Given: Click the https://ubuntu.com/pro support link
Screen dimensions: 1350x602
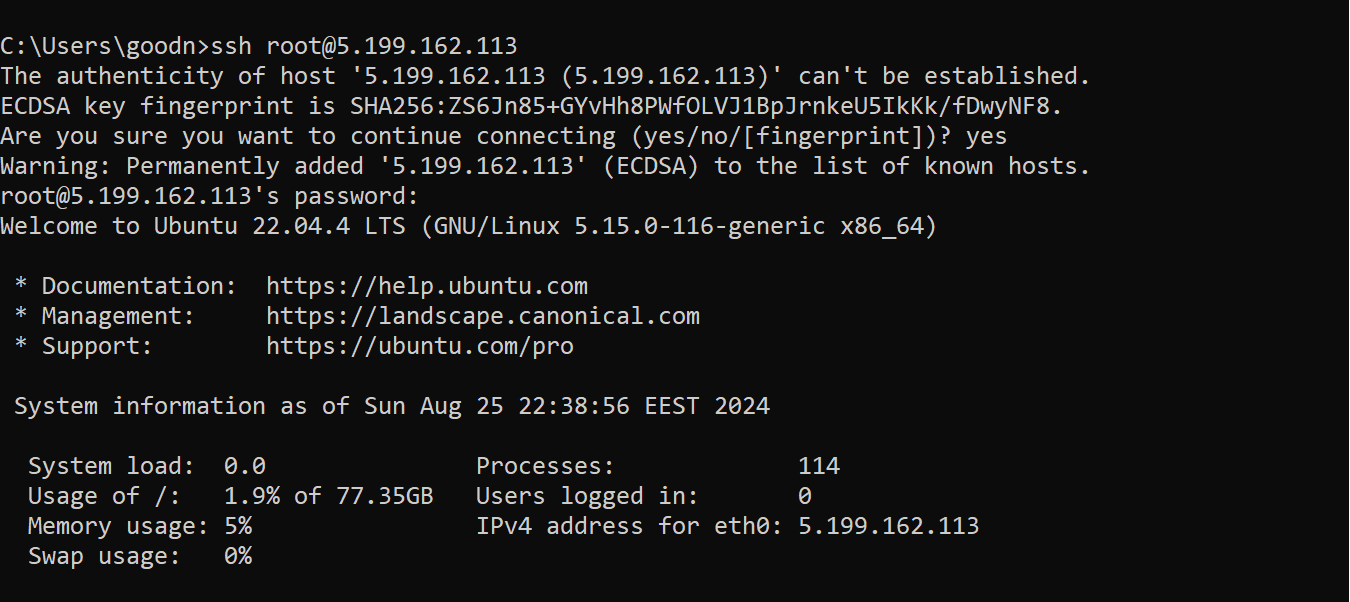Looking at the screenshot, I should pyautogui.click(x=419, y=346).
